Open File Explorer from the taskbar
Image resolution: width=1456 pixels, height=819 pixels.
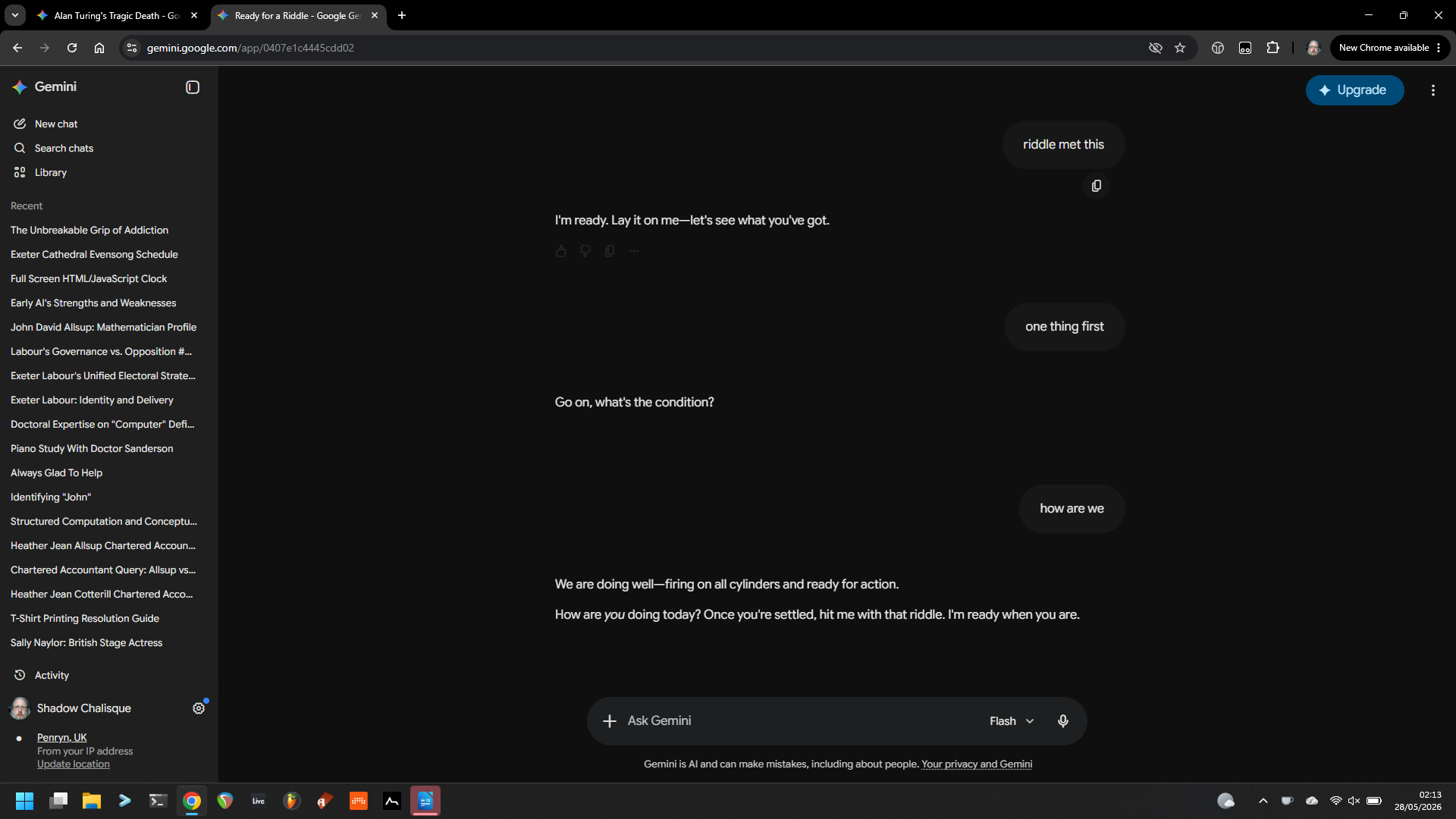point(92,801)
